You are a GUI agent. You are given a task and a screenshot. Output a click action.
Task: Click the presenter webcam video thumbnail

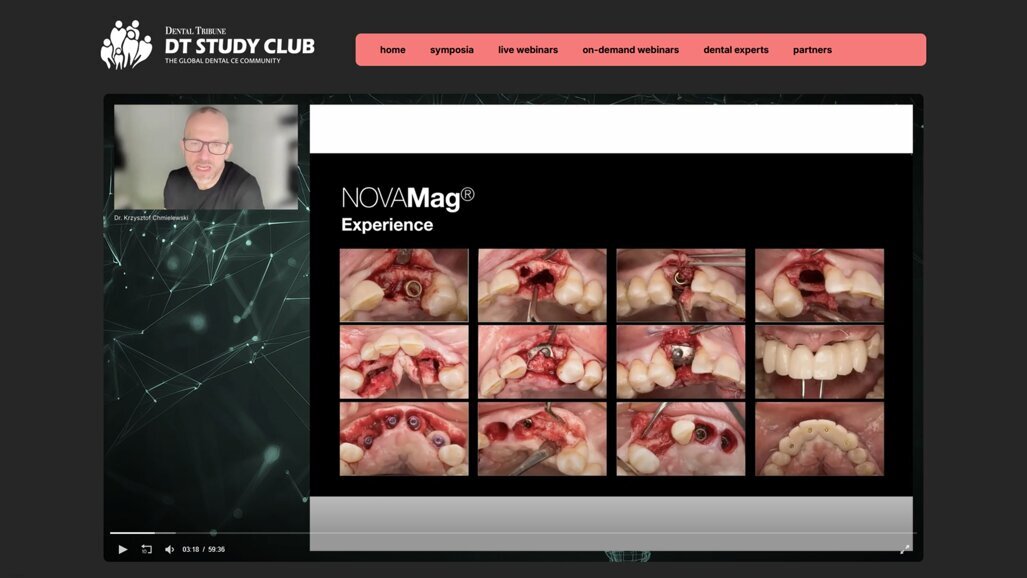[206, 157]
